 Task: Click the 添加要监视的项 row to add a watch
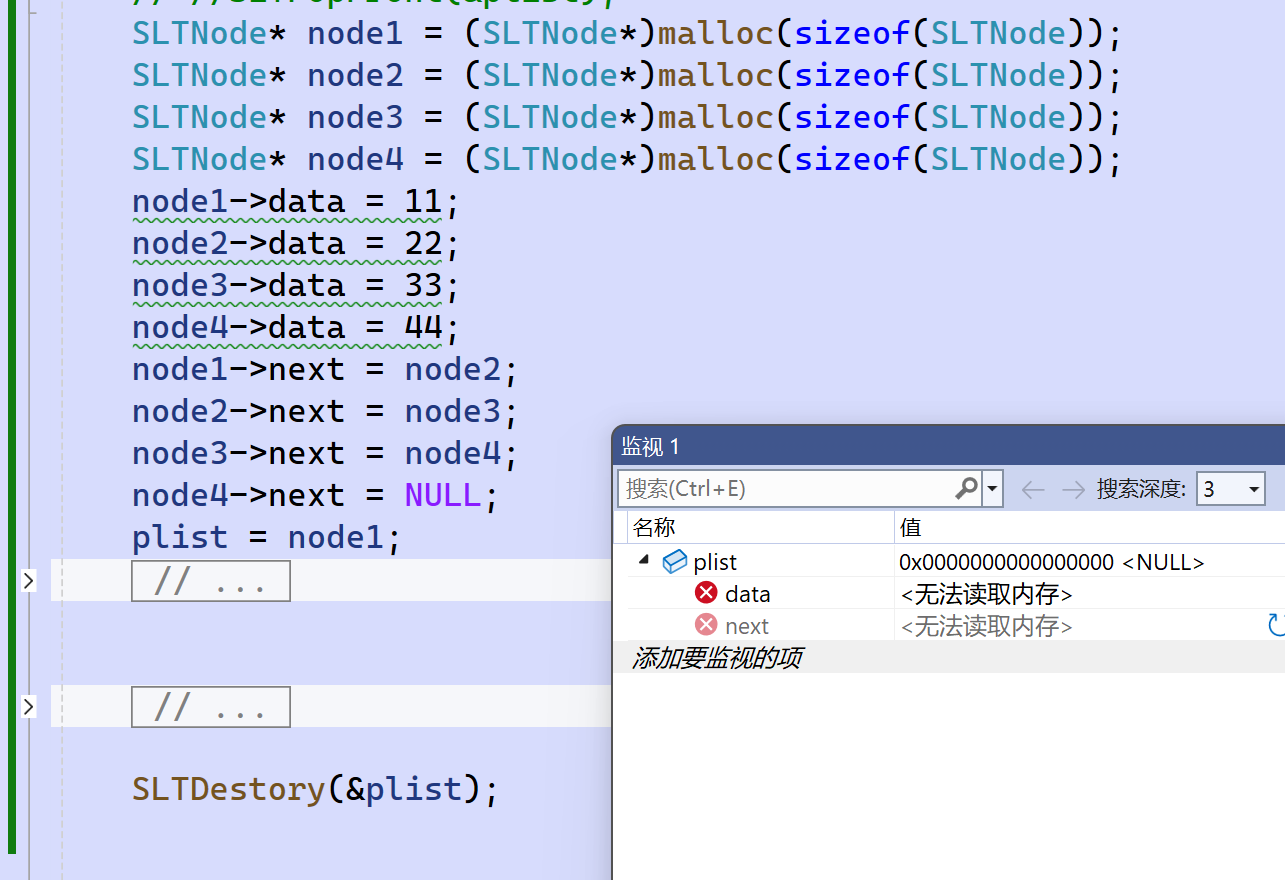point(716,658)
